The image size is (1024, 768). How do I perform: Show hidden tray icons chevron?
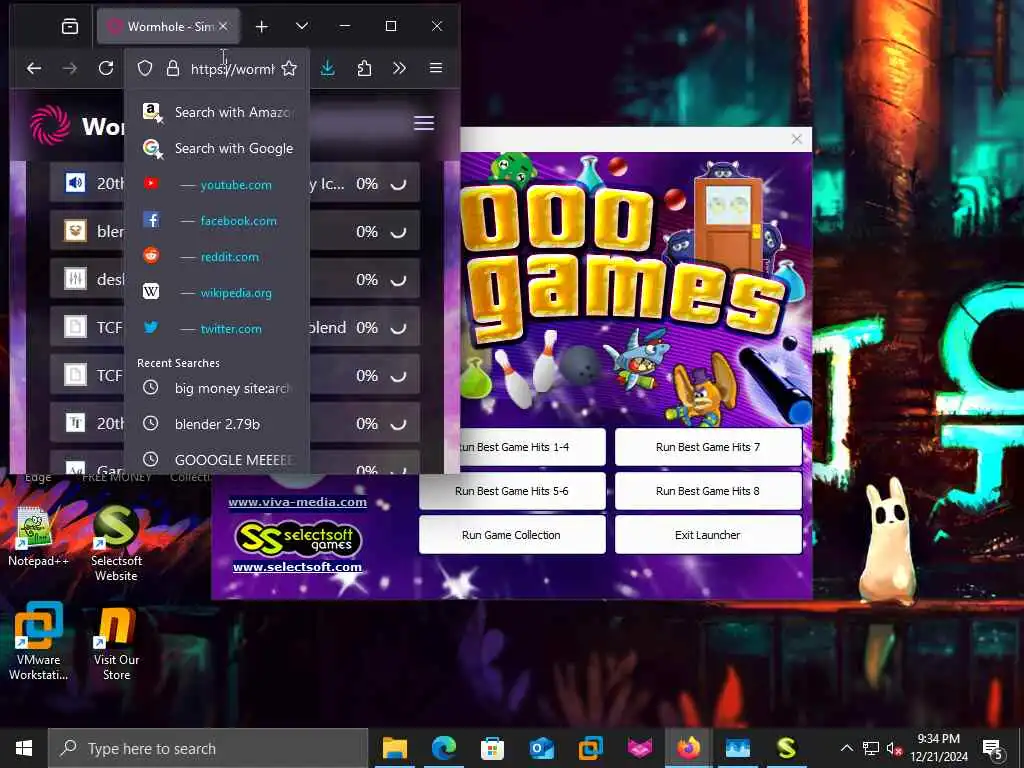846,748
